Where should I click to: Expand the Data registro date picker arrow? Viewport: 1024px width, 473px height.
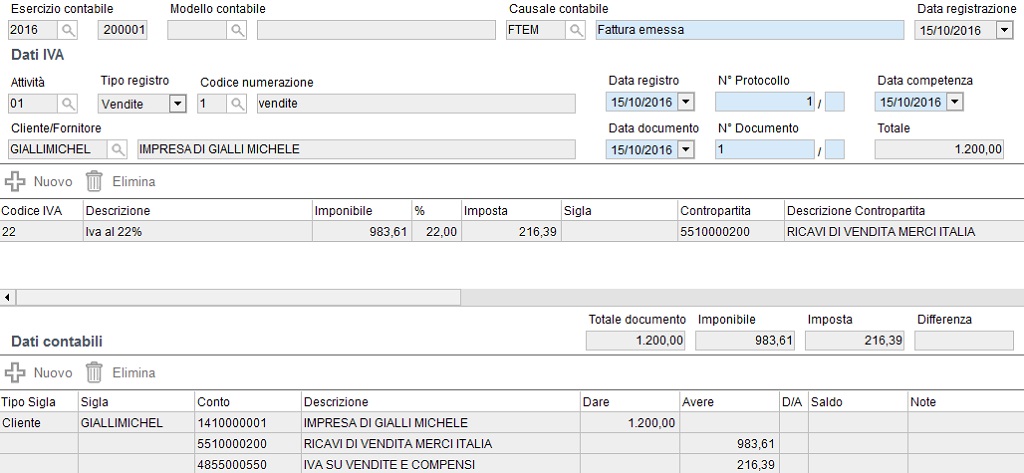point(685,102)
